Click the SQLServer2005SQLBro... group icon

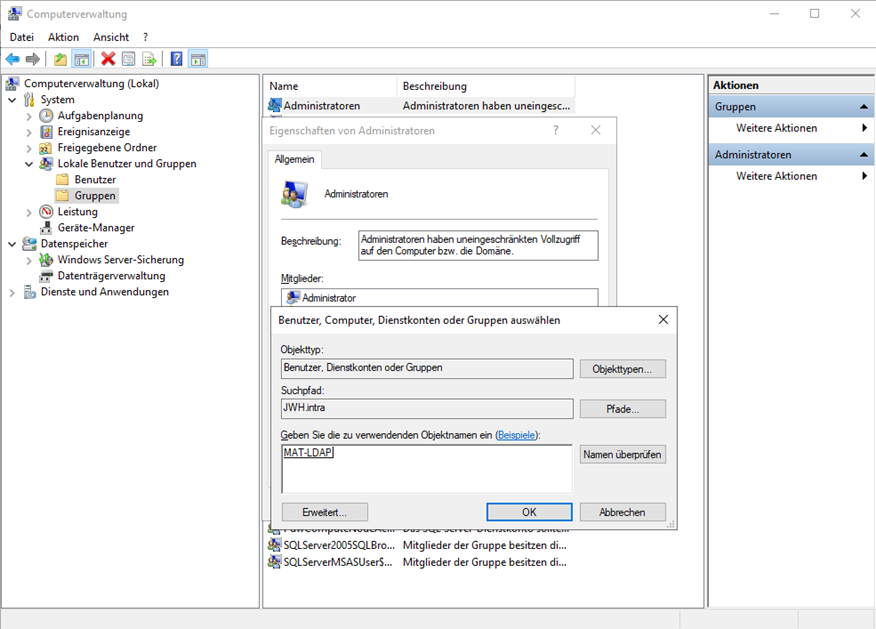pos(274,545)
